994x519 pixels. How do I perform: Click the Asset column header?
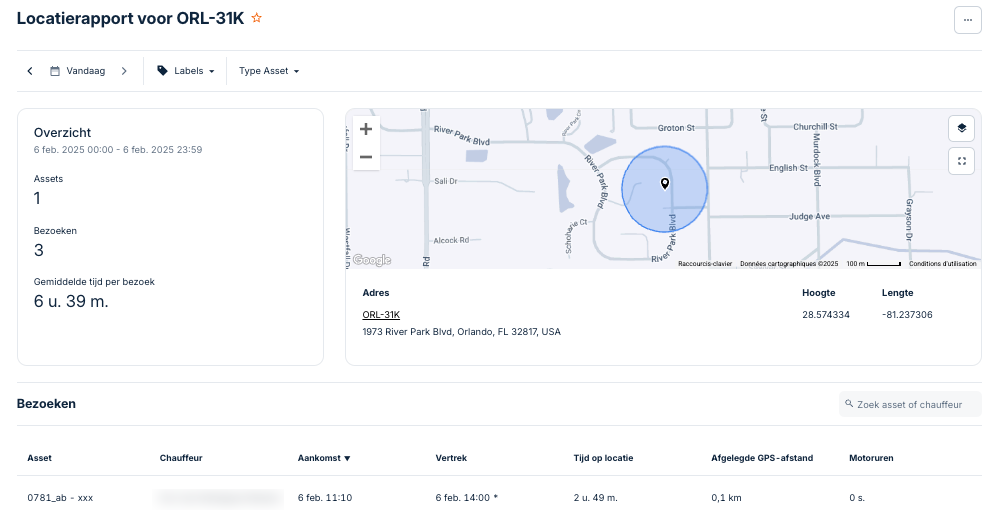tap(39, 458)
